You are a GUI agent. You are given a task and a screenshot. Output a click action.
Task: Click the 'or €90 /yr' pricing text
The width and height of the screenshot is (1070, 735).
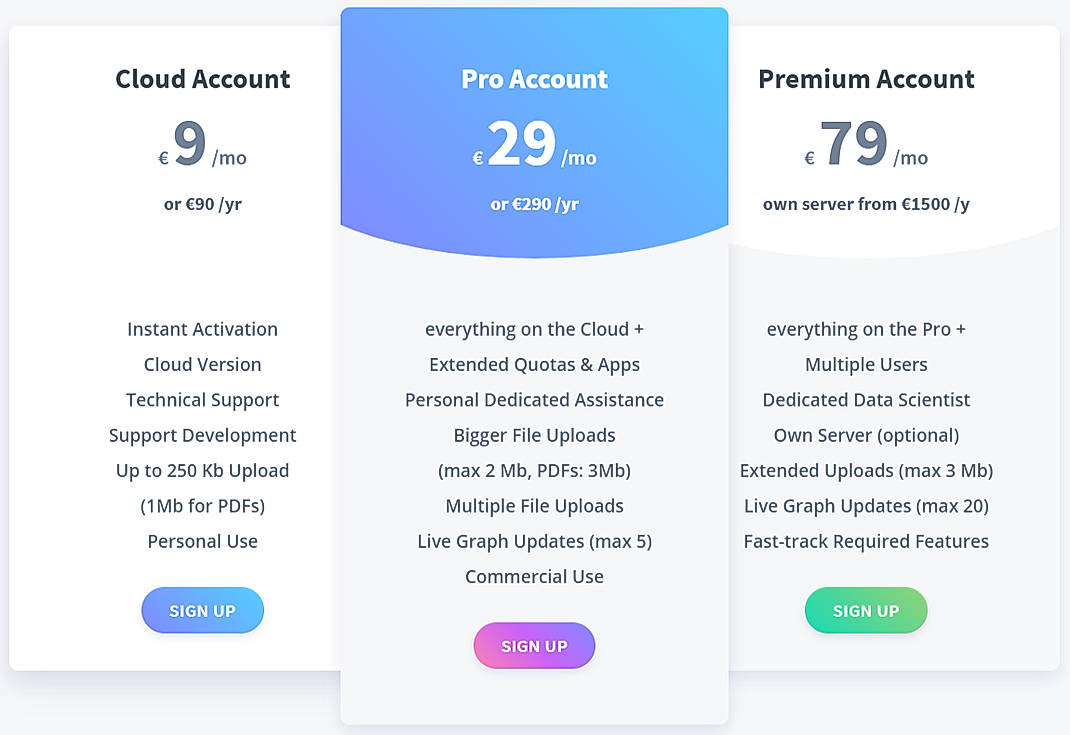202,204
